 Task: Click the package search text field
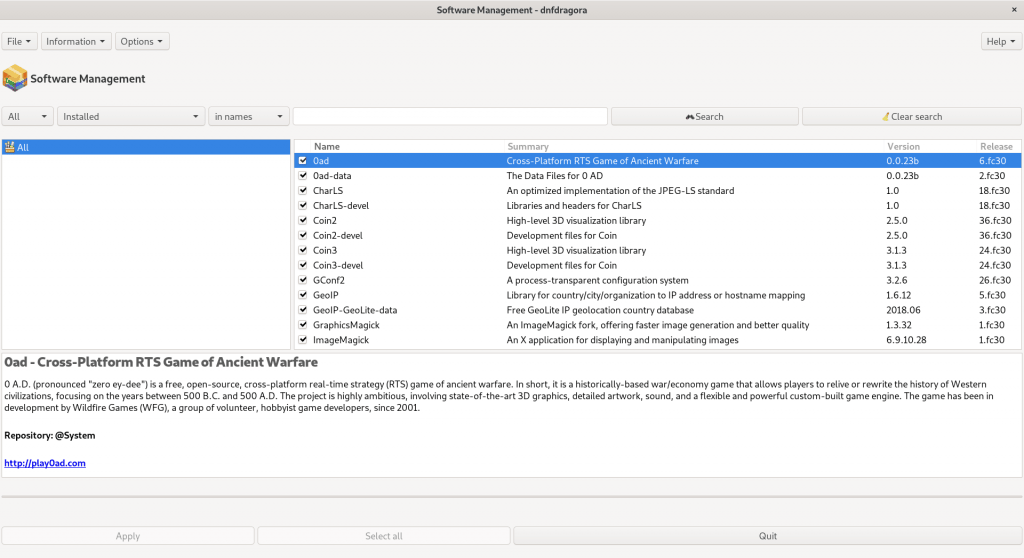[450, 117]
